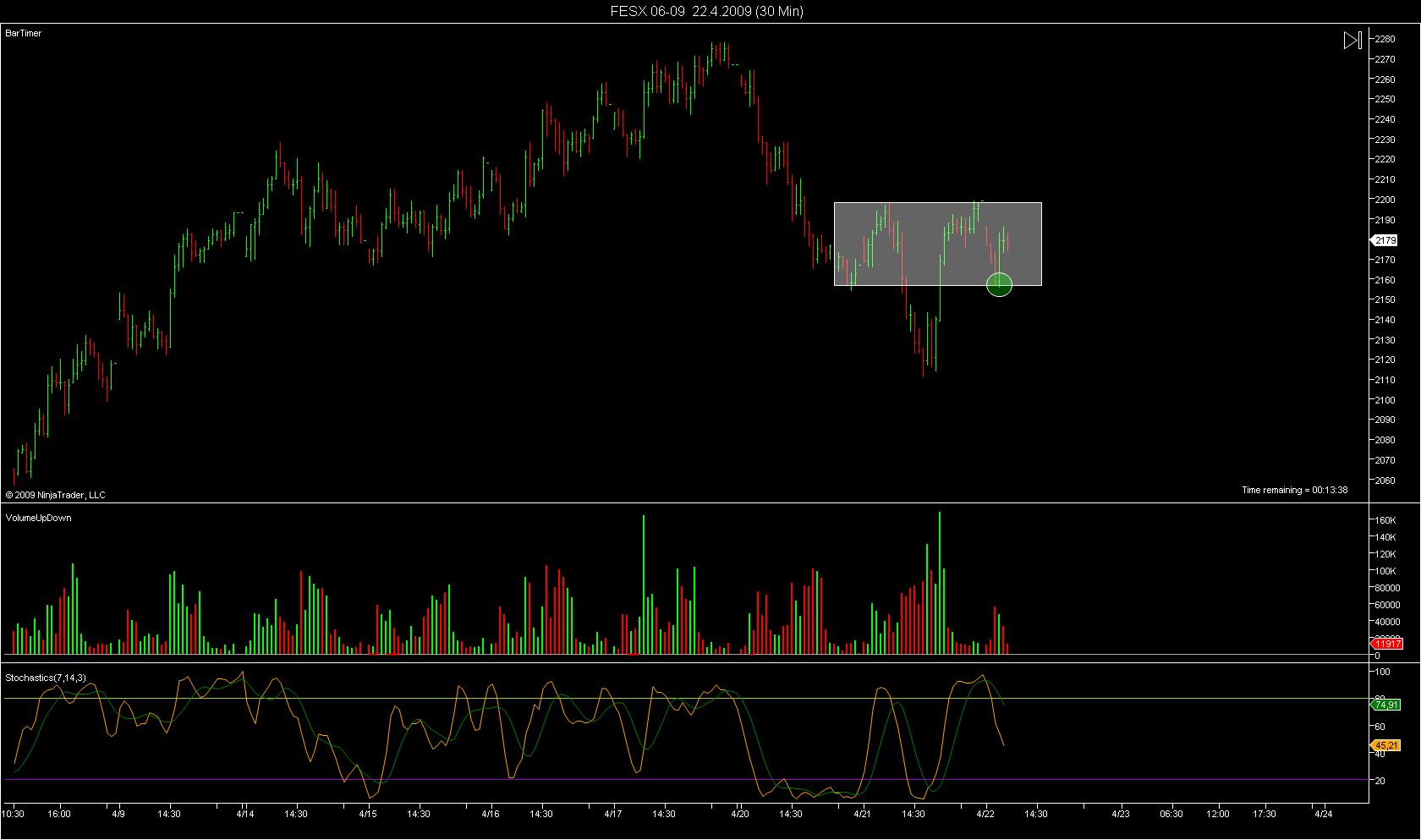Click the Stochastics(7,14,3) indicator label
Screen dimensions: 1421x840
pyautogui.click(x=46, y=678)
